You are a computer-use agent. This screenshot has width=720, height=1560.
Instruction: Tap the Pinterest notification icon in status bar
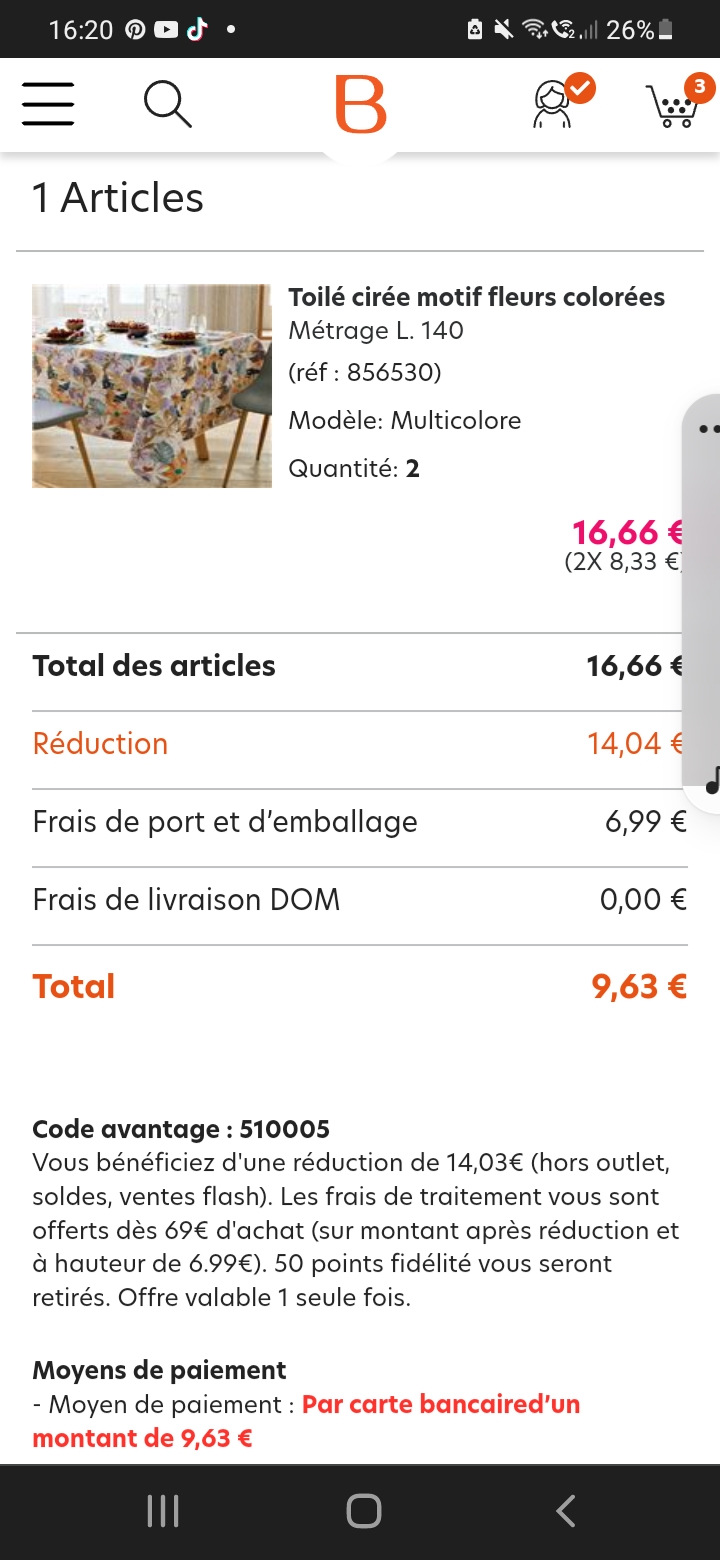(136, 30)
